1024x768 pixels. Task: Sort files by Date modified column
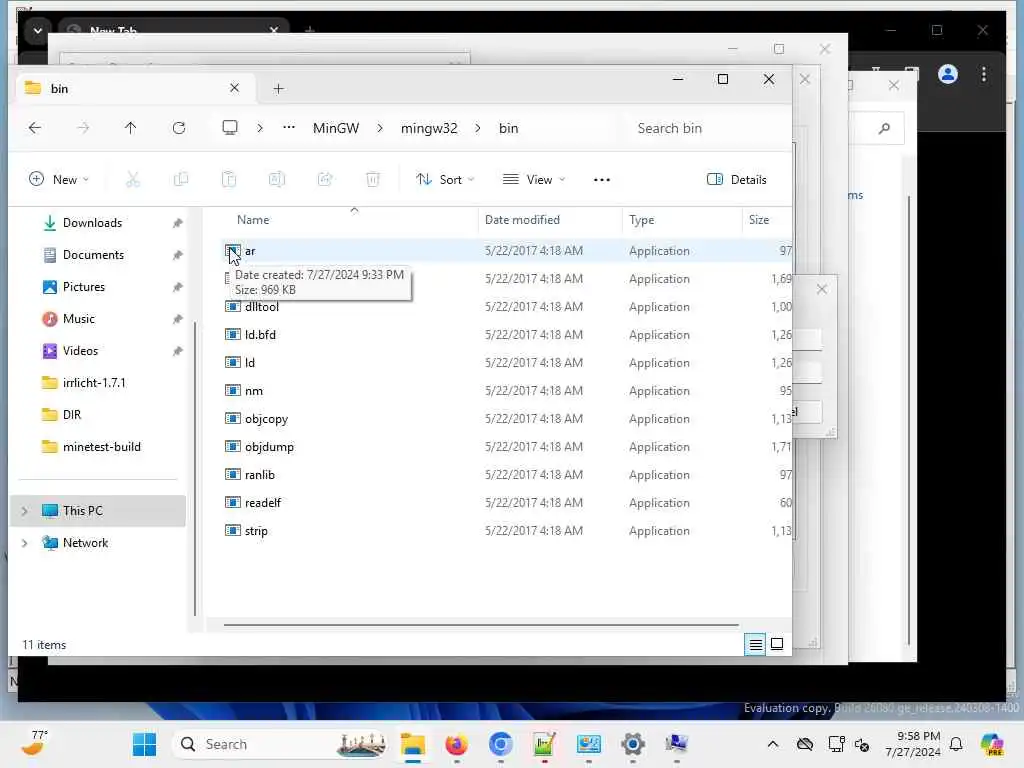[522, 220]
